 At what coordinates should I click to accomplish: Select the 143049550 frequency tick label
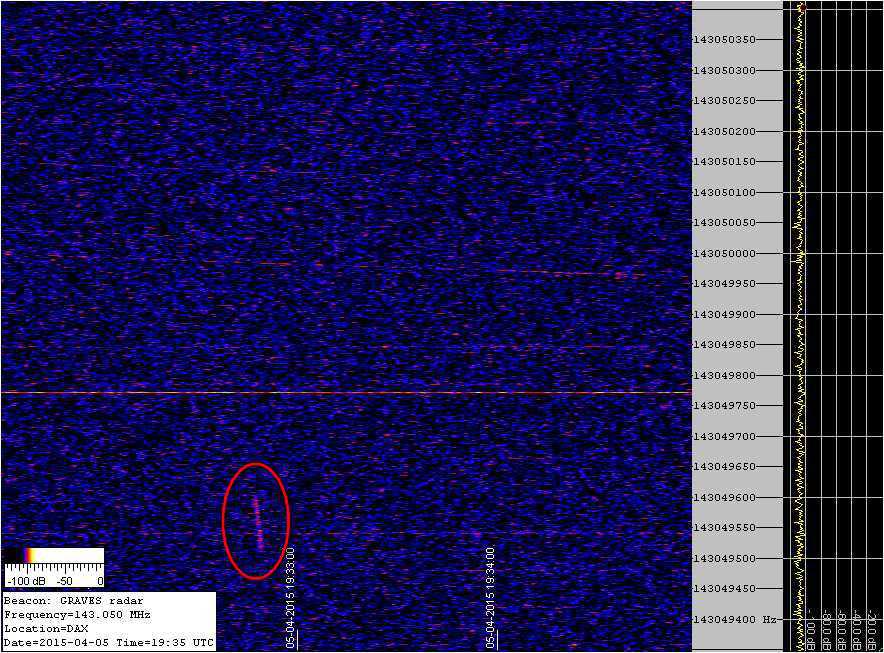point(724,527)
